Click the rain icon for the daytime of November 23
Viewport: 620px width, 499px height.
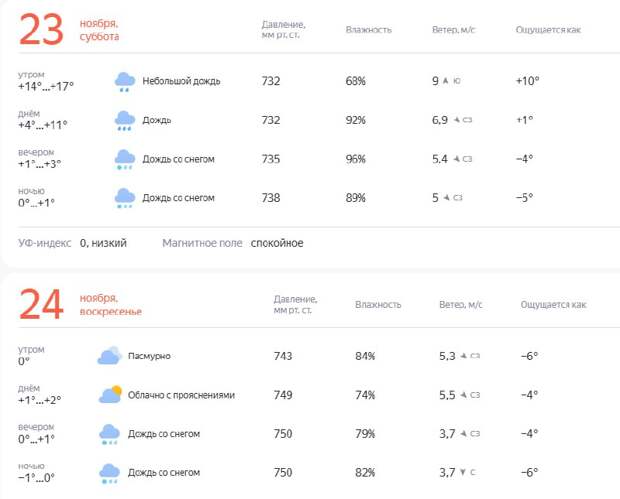coord(125,121)
